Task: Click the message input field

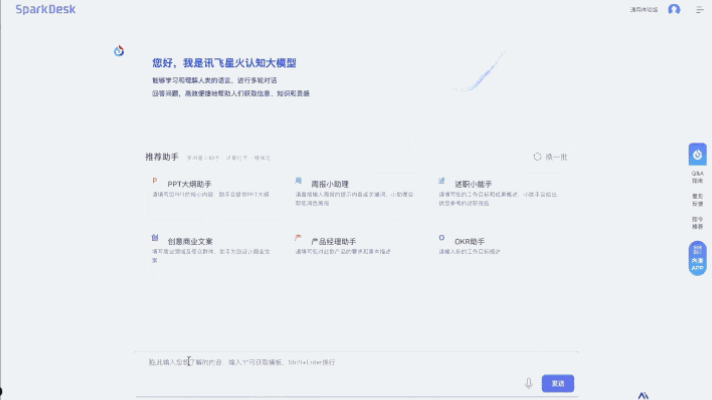Action: tap(330, 362)
